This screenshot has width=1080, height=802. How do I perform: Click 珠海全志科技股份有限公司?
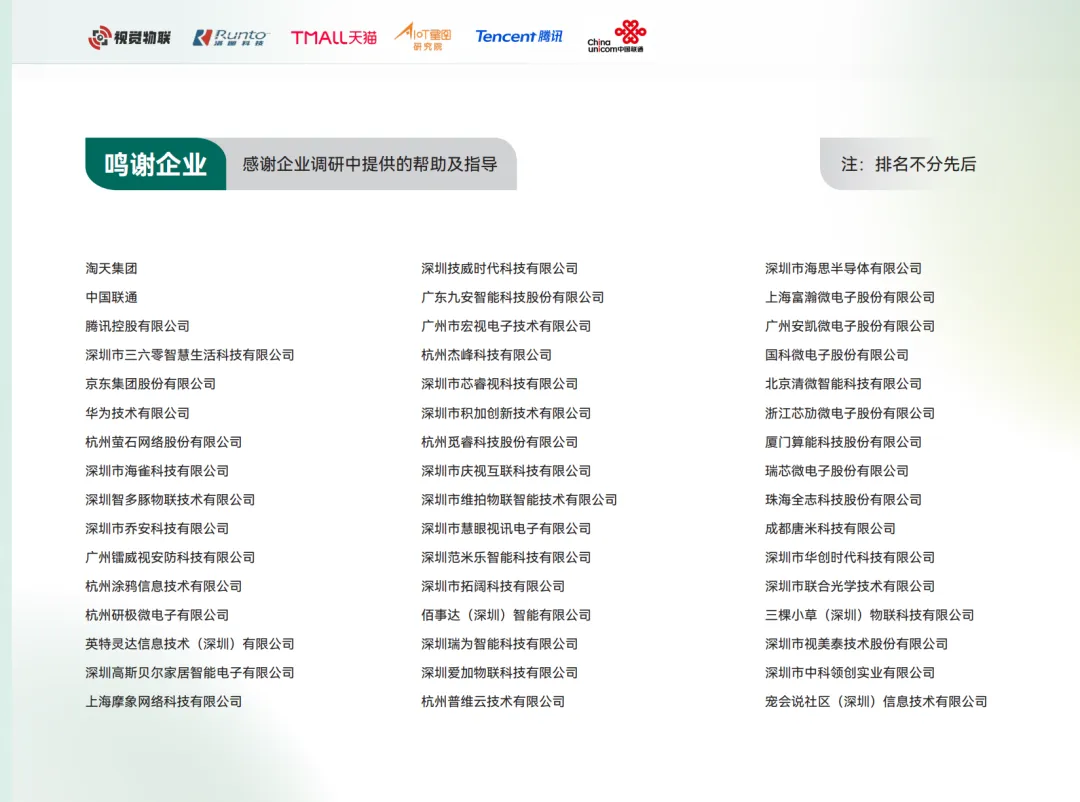[844, 500]
